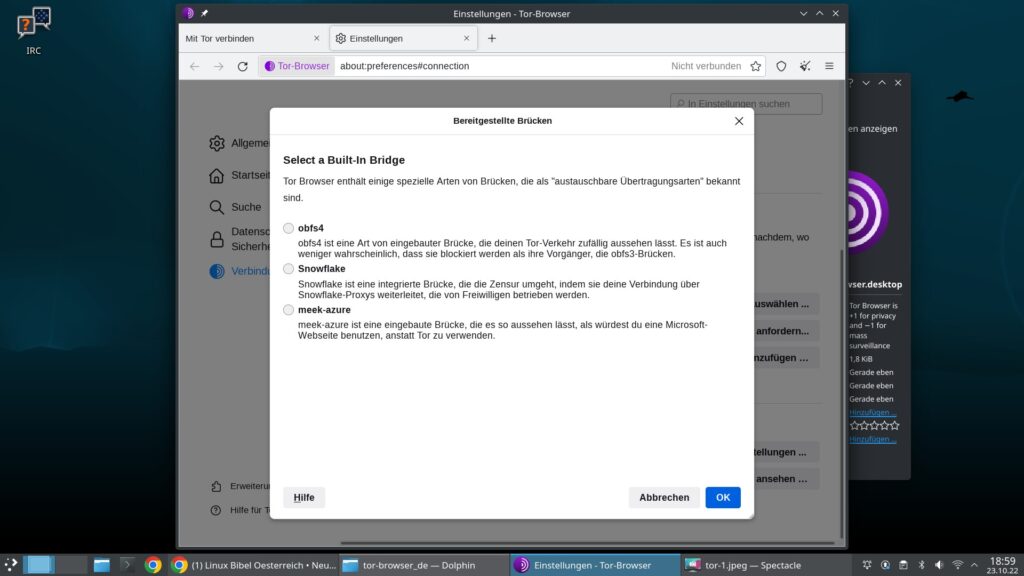Image resolution: width=1024 pixels, height=576 pixels.
Task: Switch to tor-1.jpeg Spectacle window
Action: click(765, 565)
